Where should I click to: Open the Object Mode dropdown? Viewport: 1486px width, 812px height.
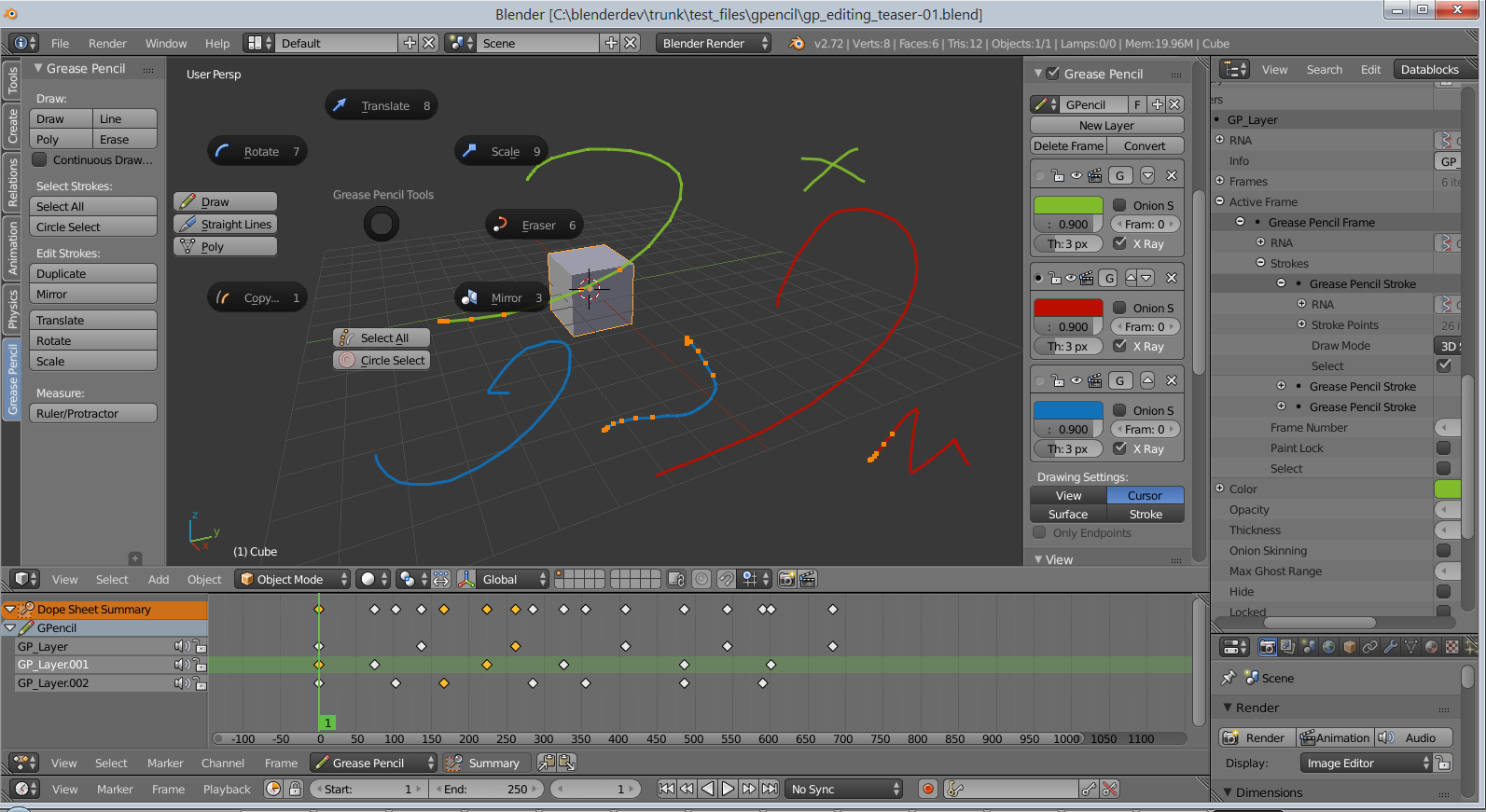[x=293, y=579]
